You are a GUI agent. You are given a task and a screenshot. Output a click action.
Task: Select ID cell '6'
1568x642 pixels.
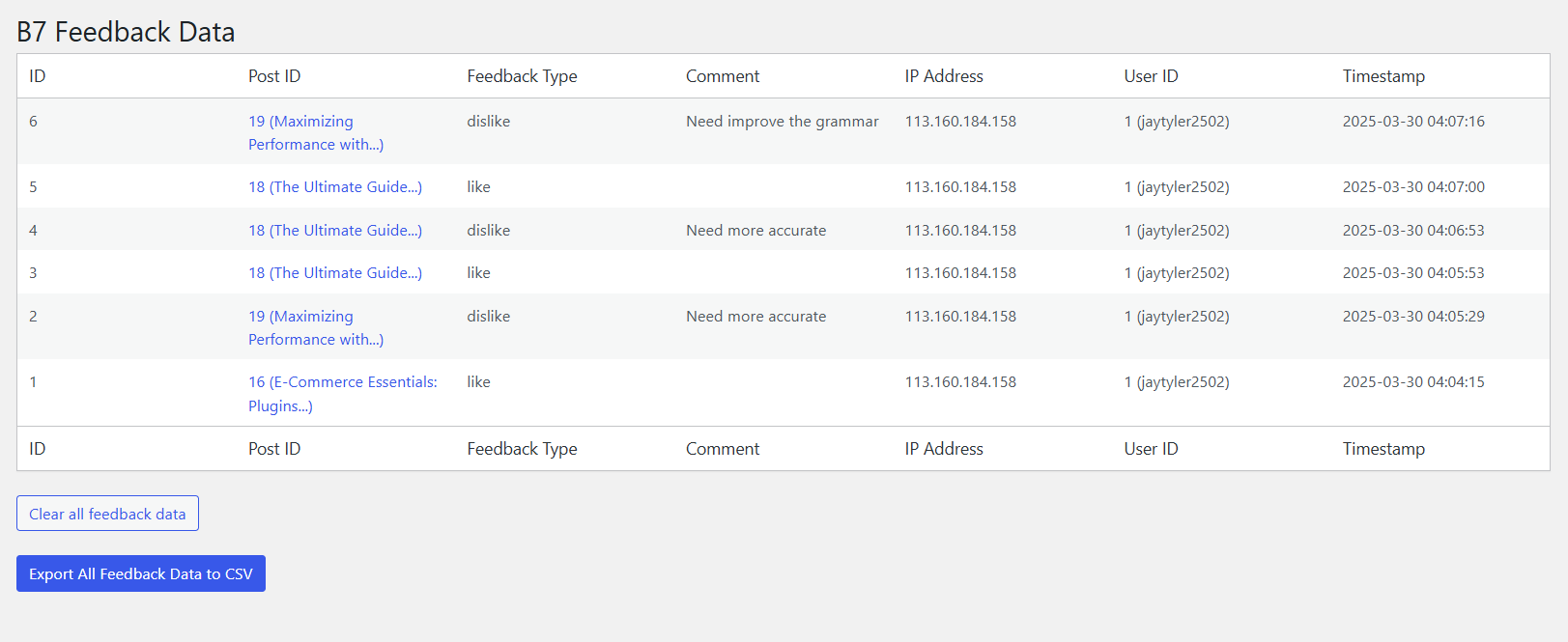click(x=34, y=122)
